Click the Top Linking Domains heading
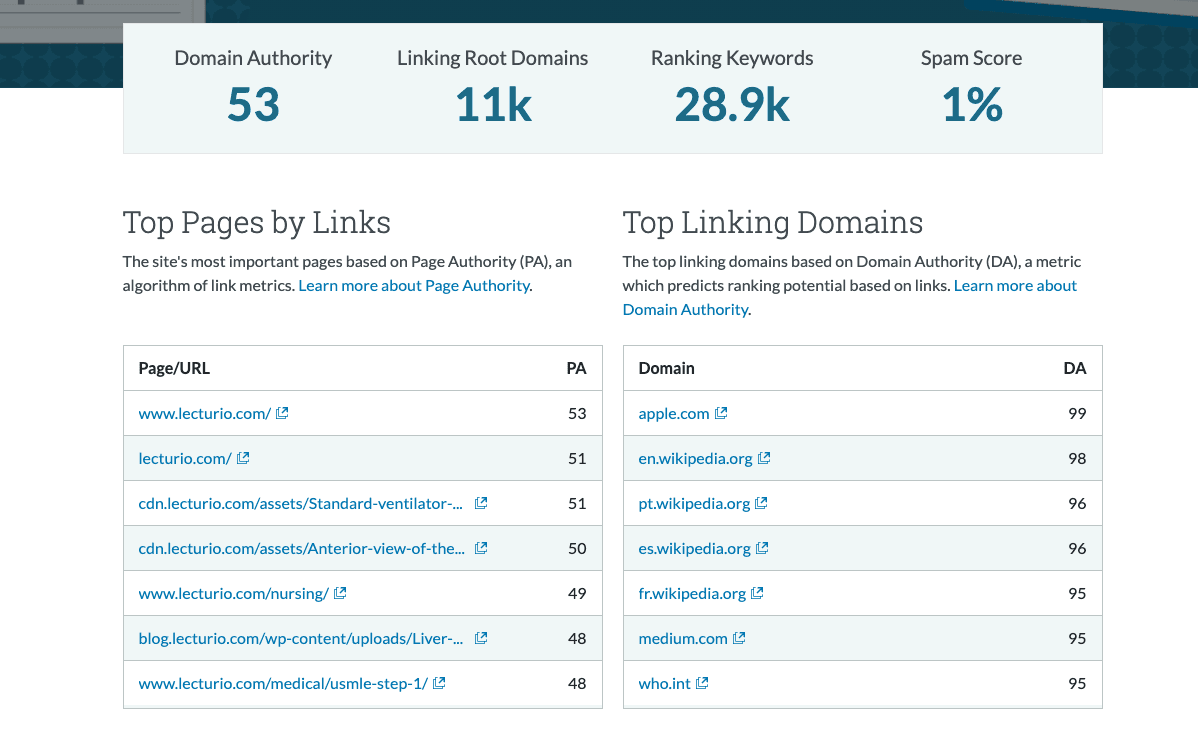This screenshot has width=1198, height=732. click(x=772, y=222)
